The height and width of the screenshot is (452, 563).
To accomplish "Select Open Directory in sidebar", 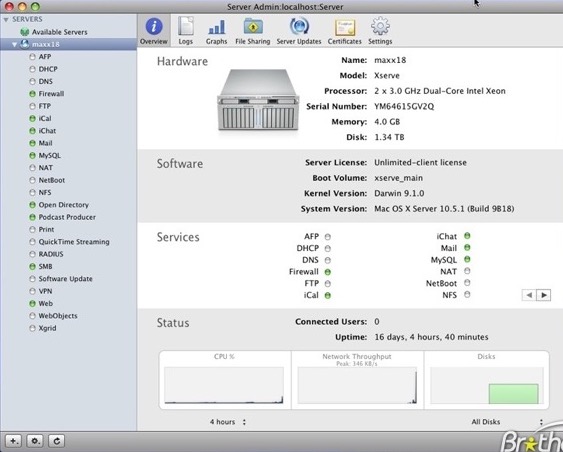I will coord(64,205).
